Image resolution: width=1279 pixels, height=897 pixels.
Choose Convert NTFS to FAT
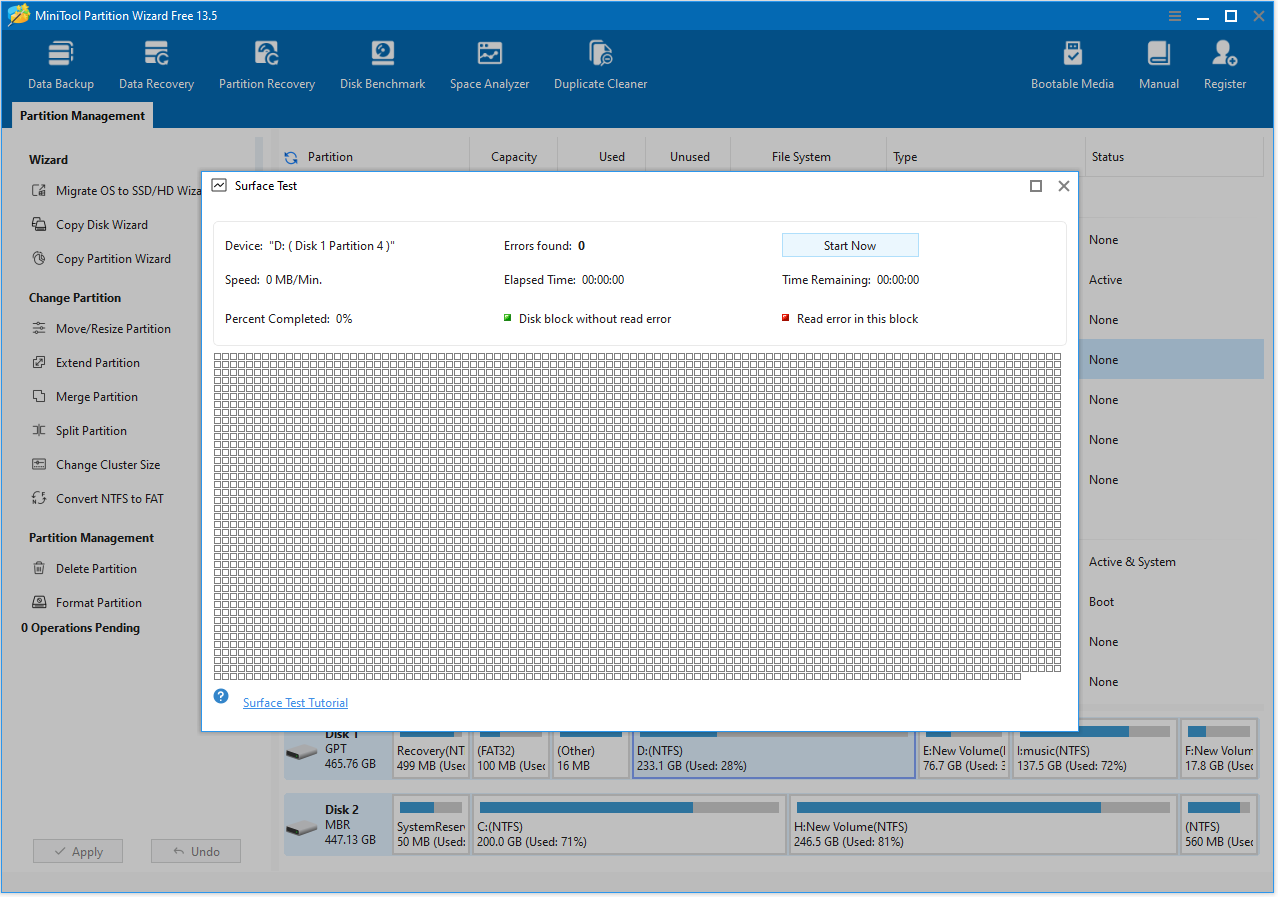click(106, 498)
